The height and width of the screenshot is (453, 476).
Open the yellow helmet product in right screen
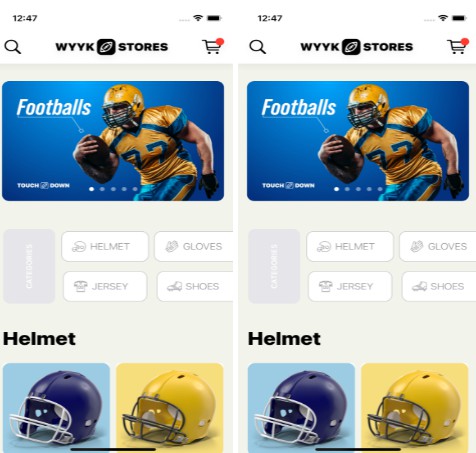(x=415, y=408)
